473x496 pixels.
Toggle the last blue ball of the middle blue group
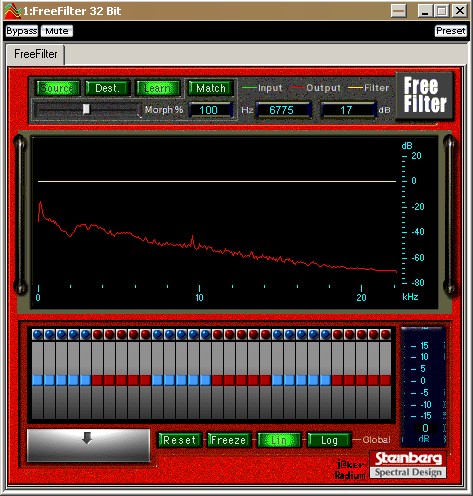(x=205, y=334)
